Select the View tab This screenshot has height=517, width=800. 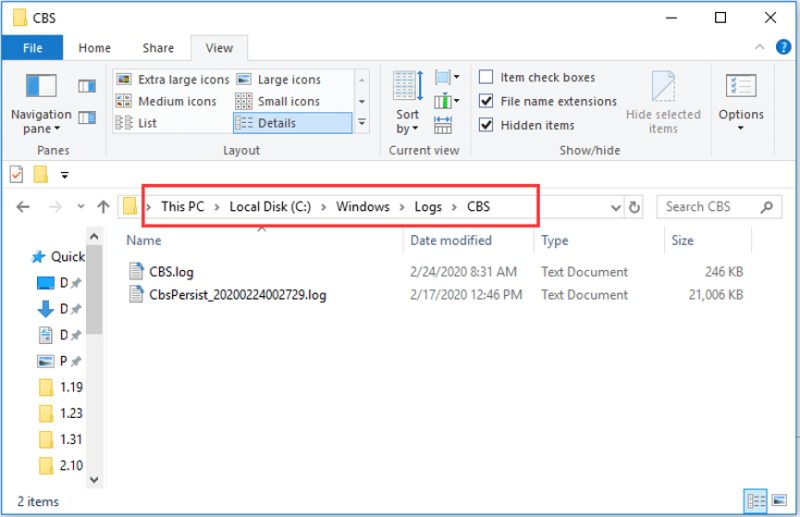pos(219,48)
